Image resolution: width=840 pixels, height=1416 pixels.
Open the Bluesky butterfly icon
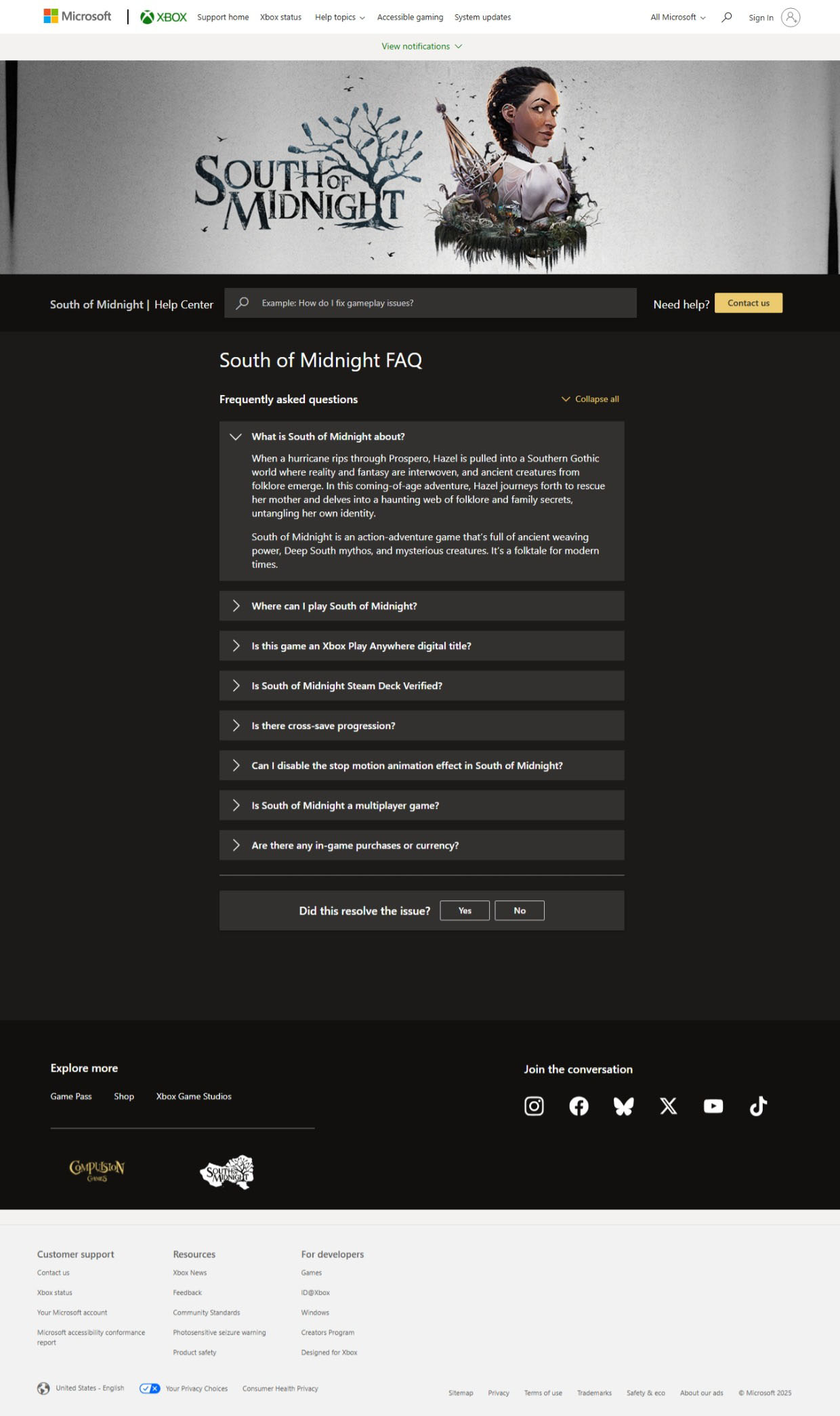(x=623, y=1106)
